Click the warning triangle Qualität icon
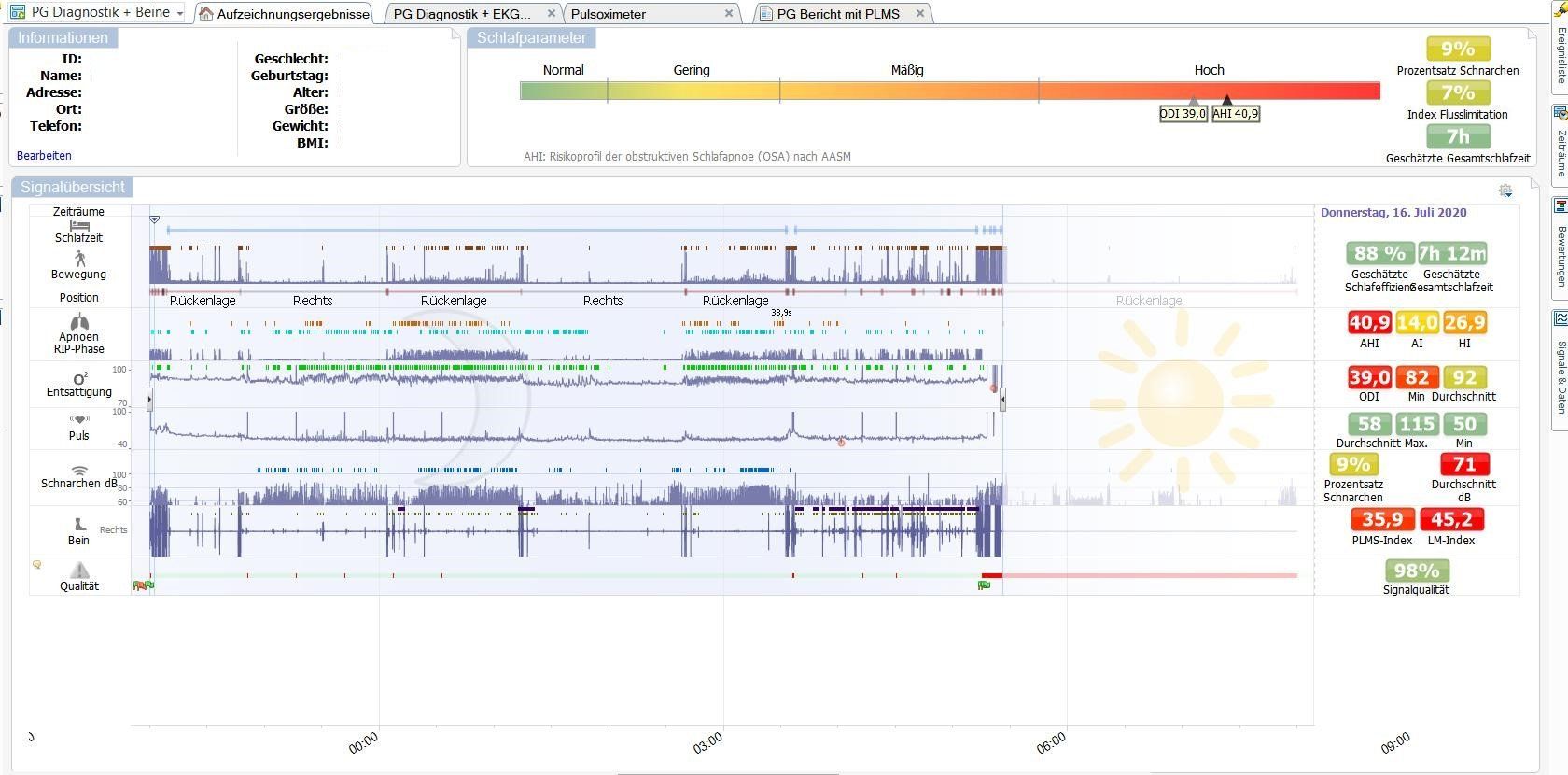Viewport: 1568px width, 775px height. tap(79, 570)
